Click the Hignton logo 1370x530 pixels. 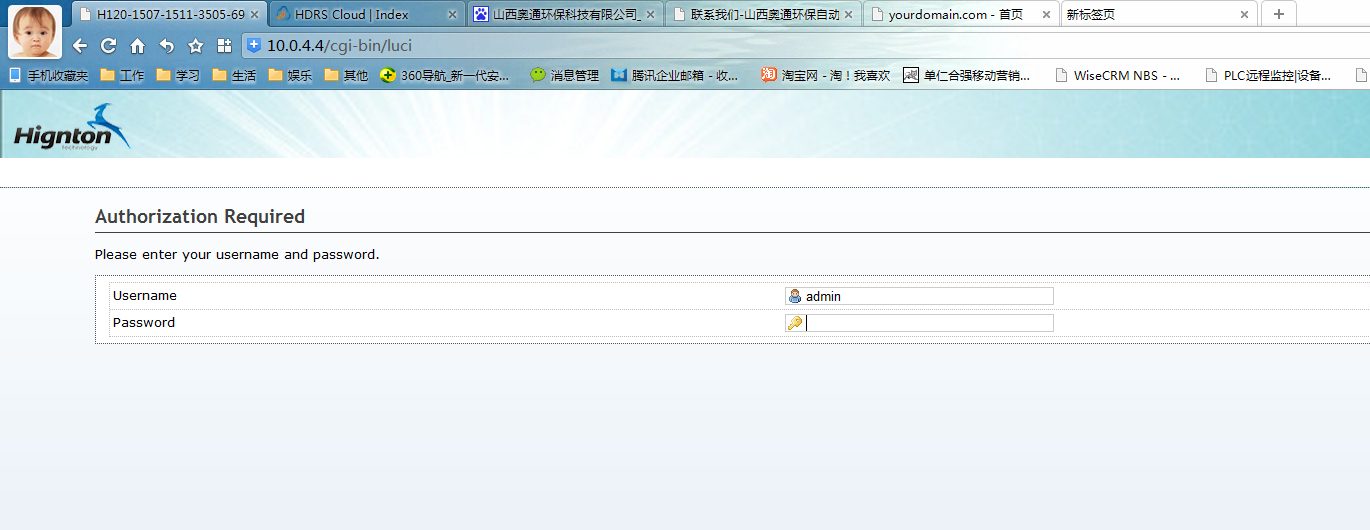pos(71,128)
